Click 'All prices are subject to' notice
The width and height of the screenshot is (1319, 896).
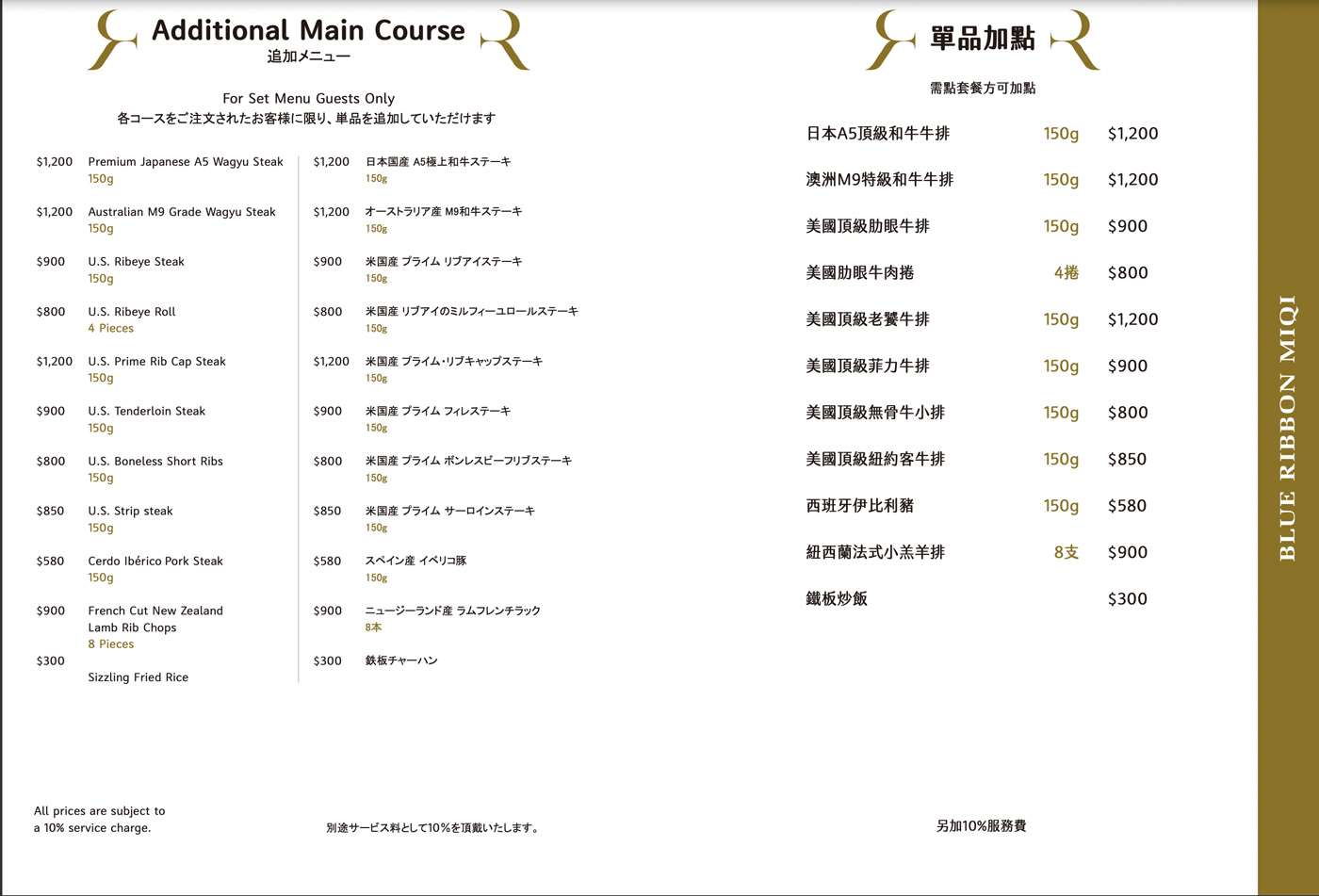point(99,811)
